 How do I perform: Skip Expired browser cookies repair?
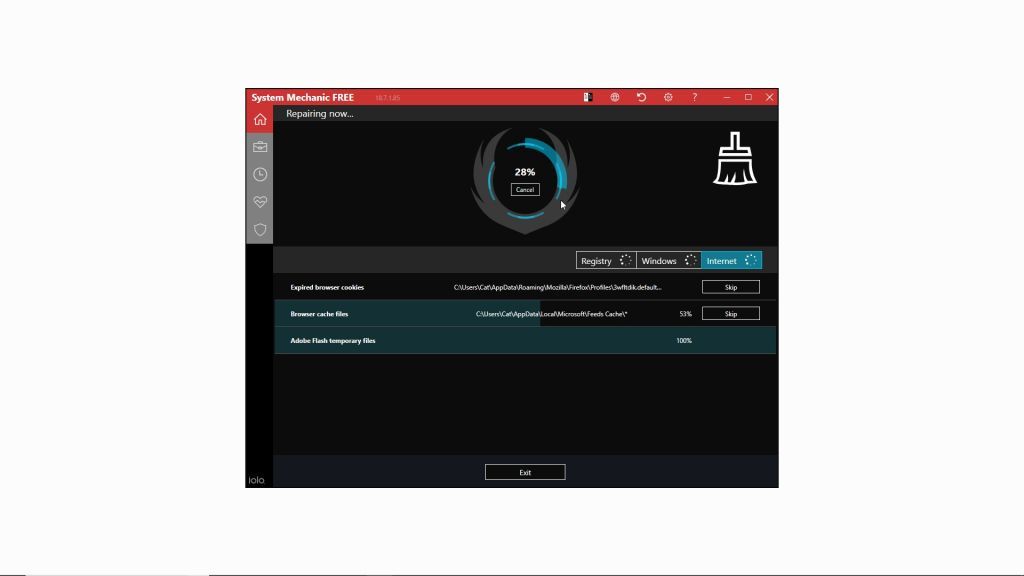[731, 287]
